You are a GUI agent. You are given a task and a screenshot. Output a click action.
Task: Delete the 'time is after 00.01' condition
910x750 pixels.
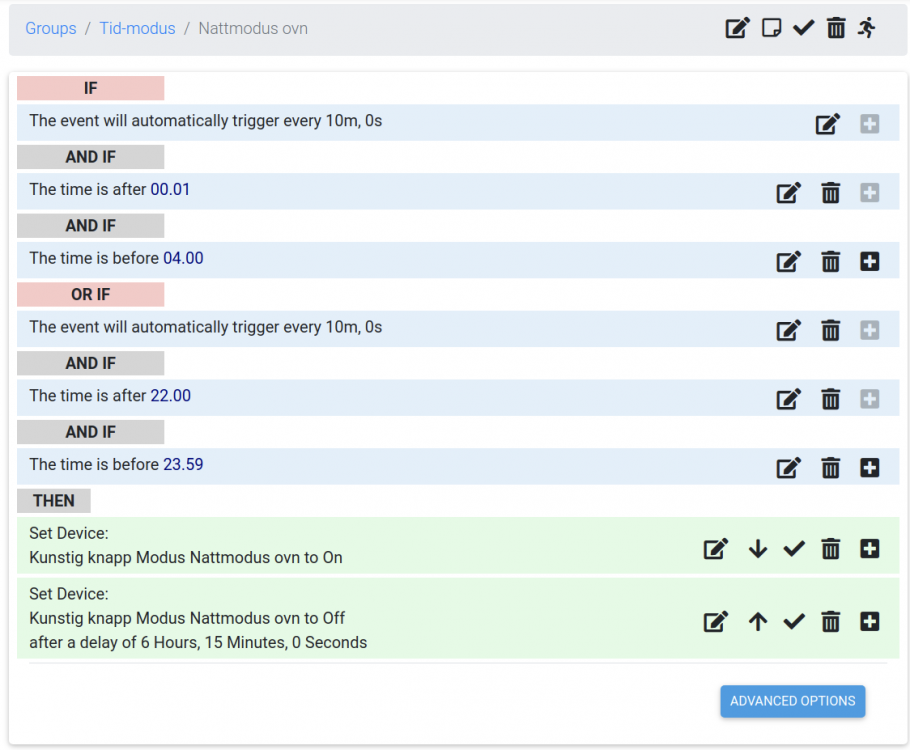click(830, 193)
